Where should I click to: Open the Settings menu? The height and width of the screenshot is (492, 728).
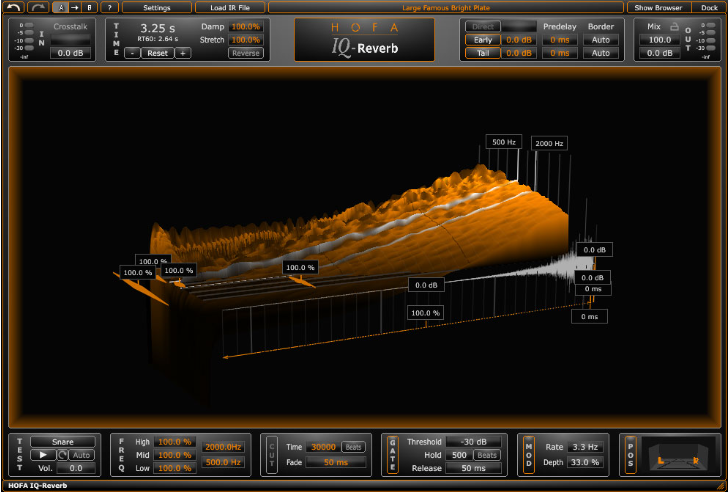click(157, 7)
